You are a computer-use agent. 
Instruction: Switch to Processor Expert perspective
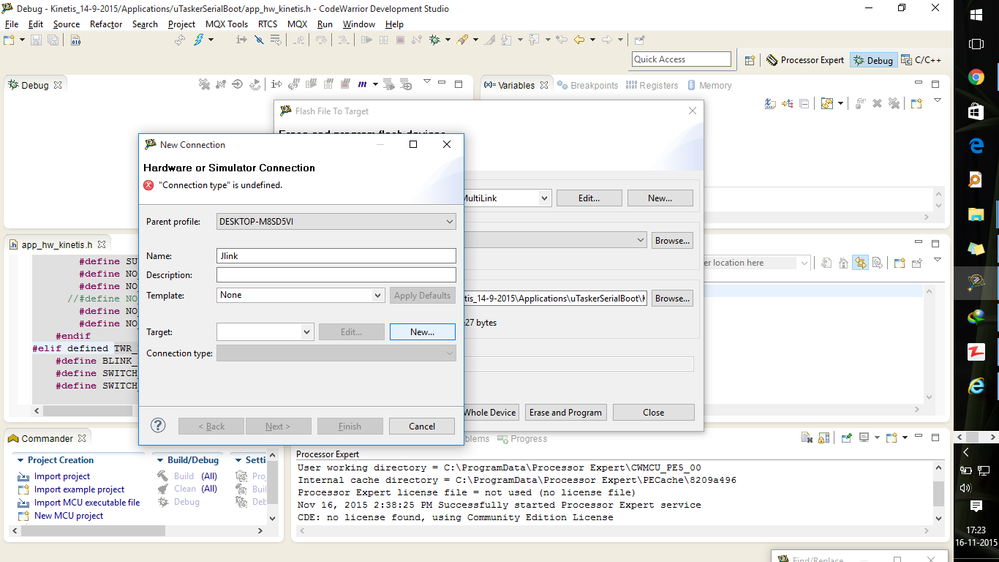point(805,60)
